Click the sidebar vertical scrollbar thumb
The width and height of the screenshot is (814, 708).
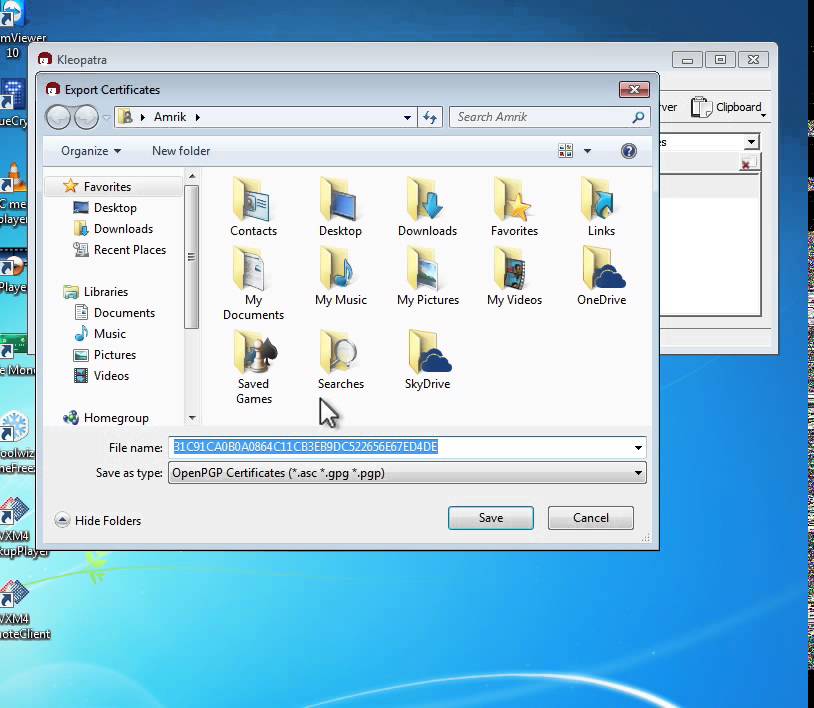point(192,257)
